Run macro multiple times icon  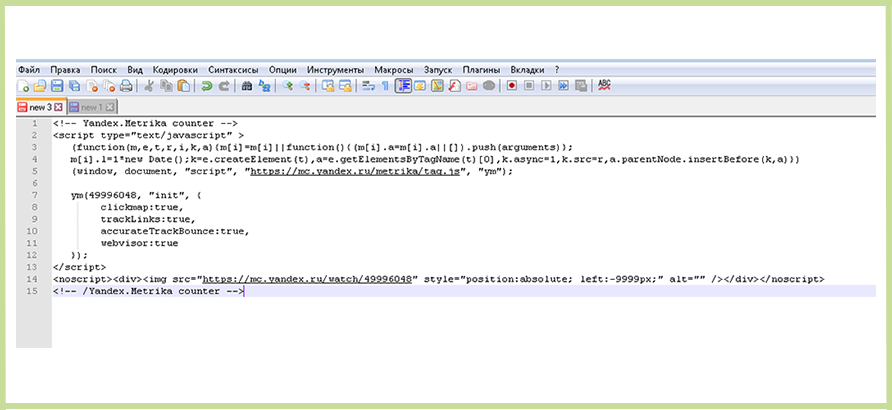(563, 86)
